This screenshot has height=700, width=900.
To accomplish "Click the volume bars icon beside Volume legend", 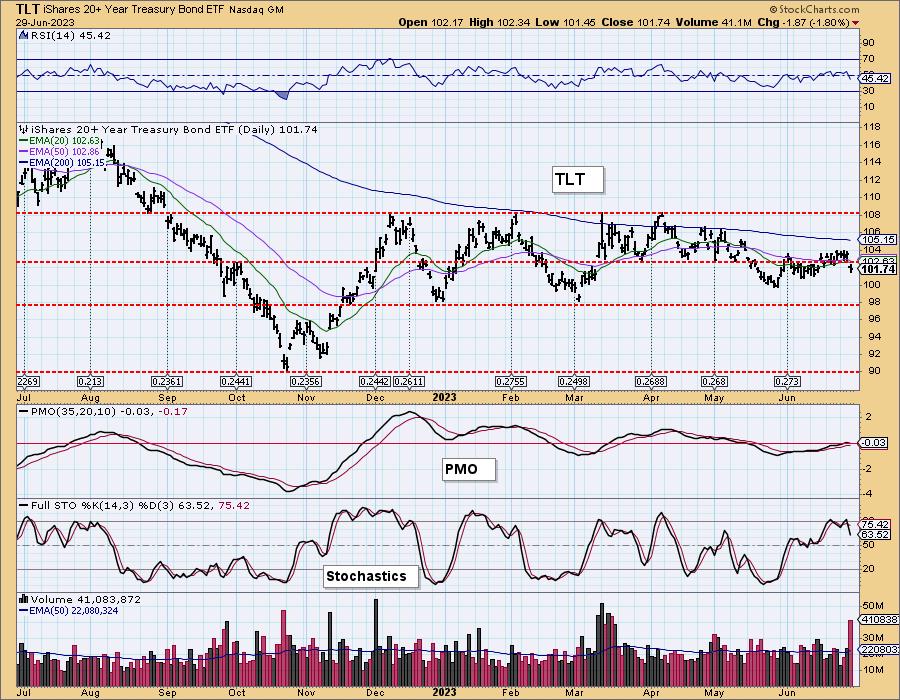I will (x=24, y=599).
